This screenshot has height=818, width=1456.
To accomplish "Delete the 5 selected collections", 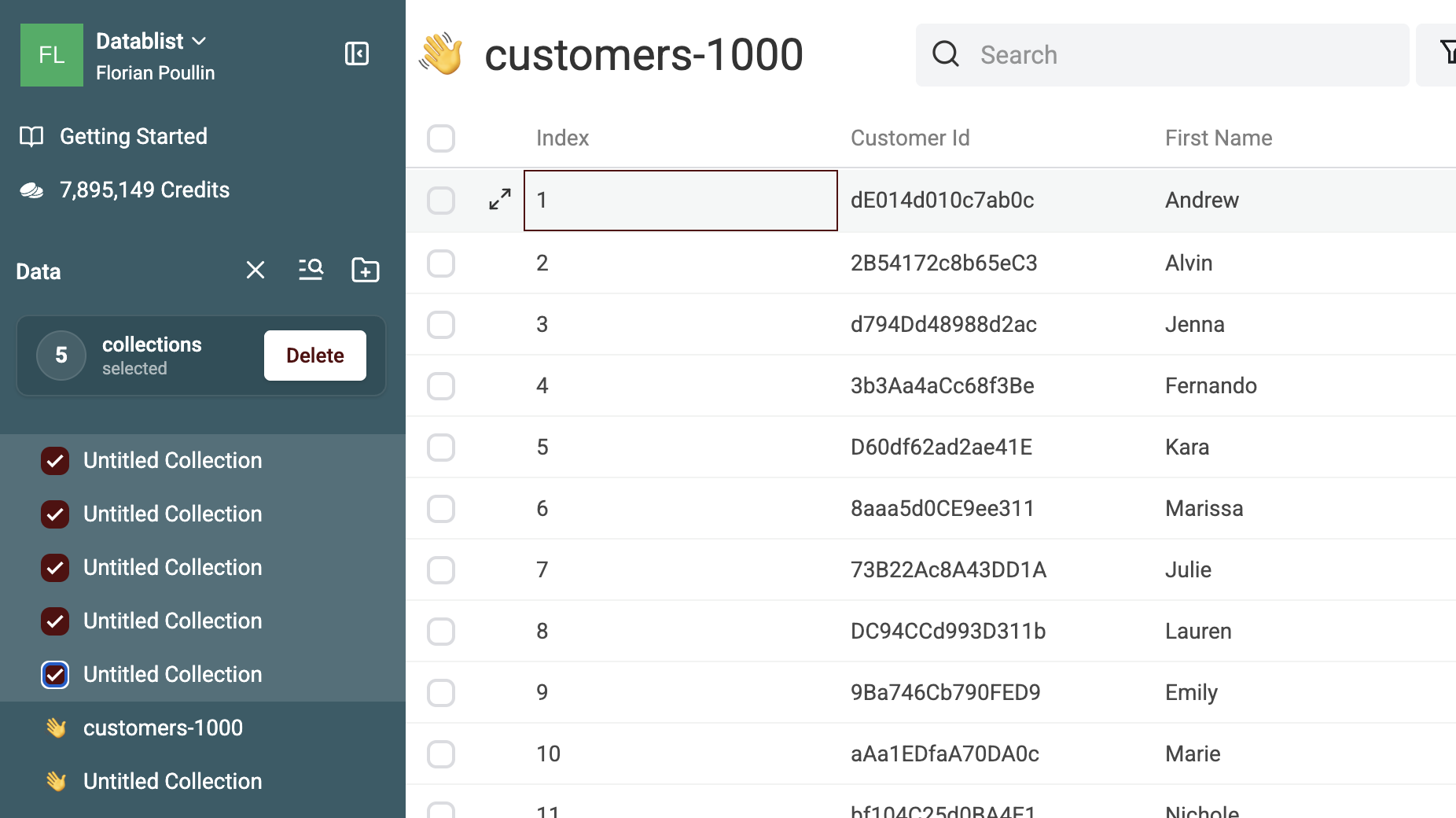I will (x=315, y=356).
